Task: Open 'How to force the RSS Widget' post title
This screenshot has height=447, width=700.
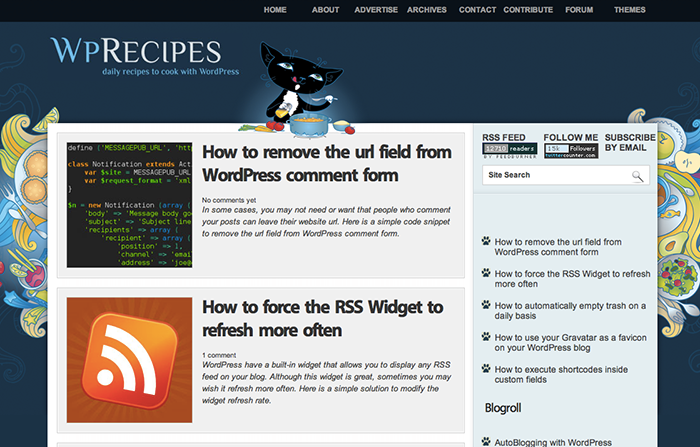Action: pos(322,318)
